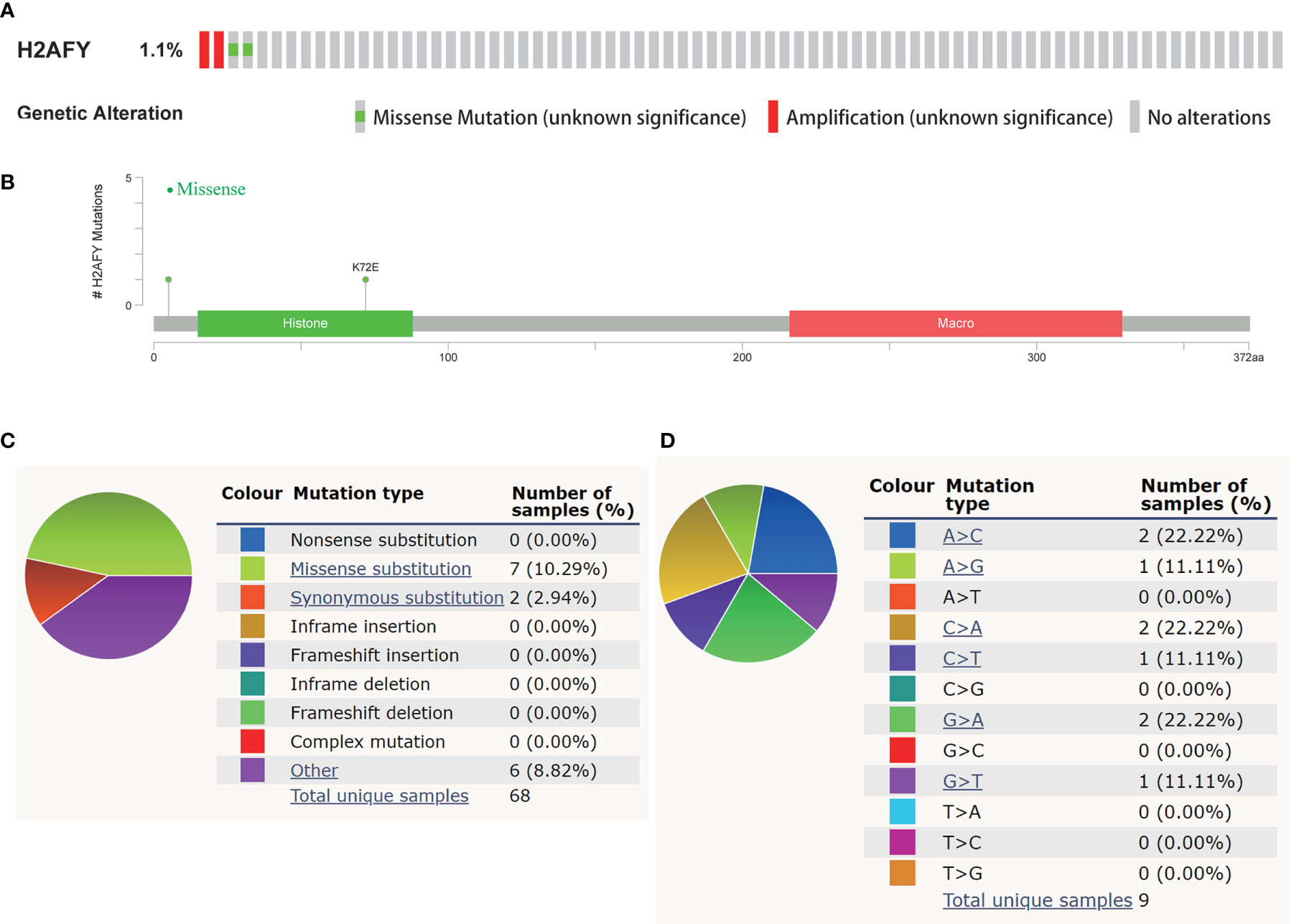Select the G>A green color swatch

[x=902, y=719]
